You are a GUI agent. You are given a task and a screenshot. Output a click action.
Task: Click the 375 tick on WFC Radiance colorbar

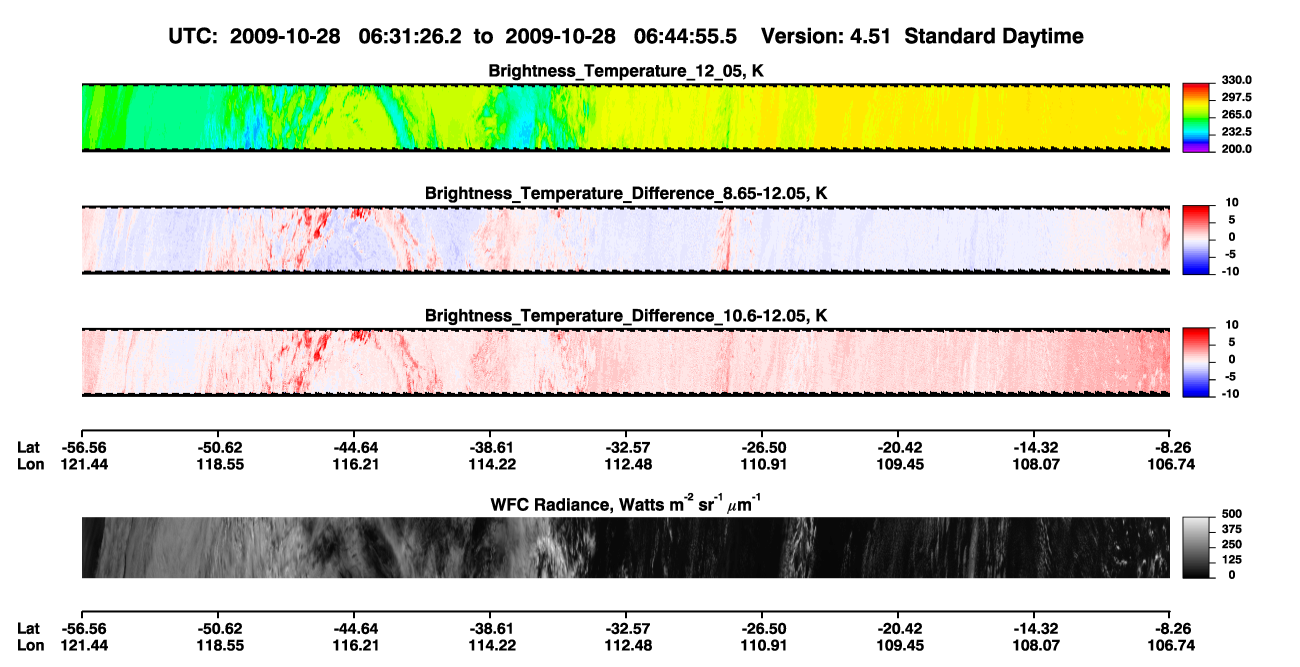pyautogui.click(x=1232, y=530)
